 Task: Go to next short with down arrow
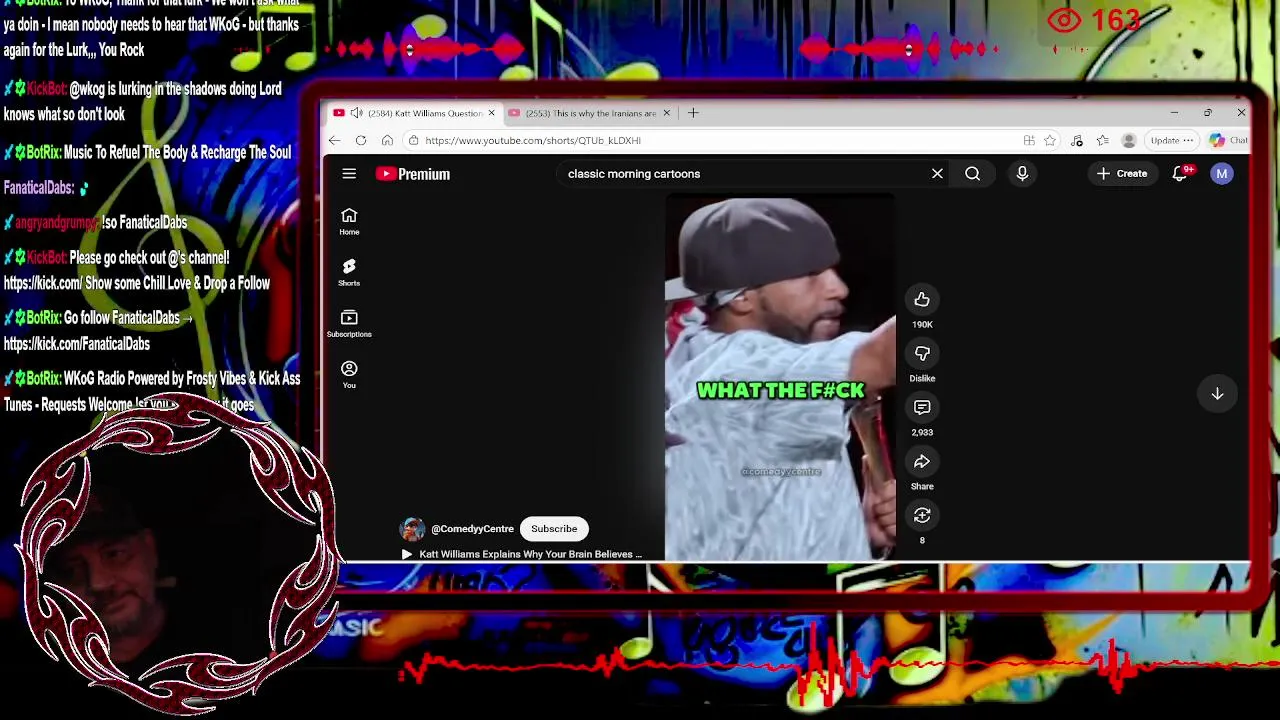[1217, 394]
